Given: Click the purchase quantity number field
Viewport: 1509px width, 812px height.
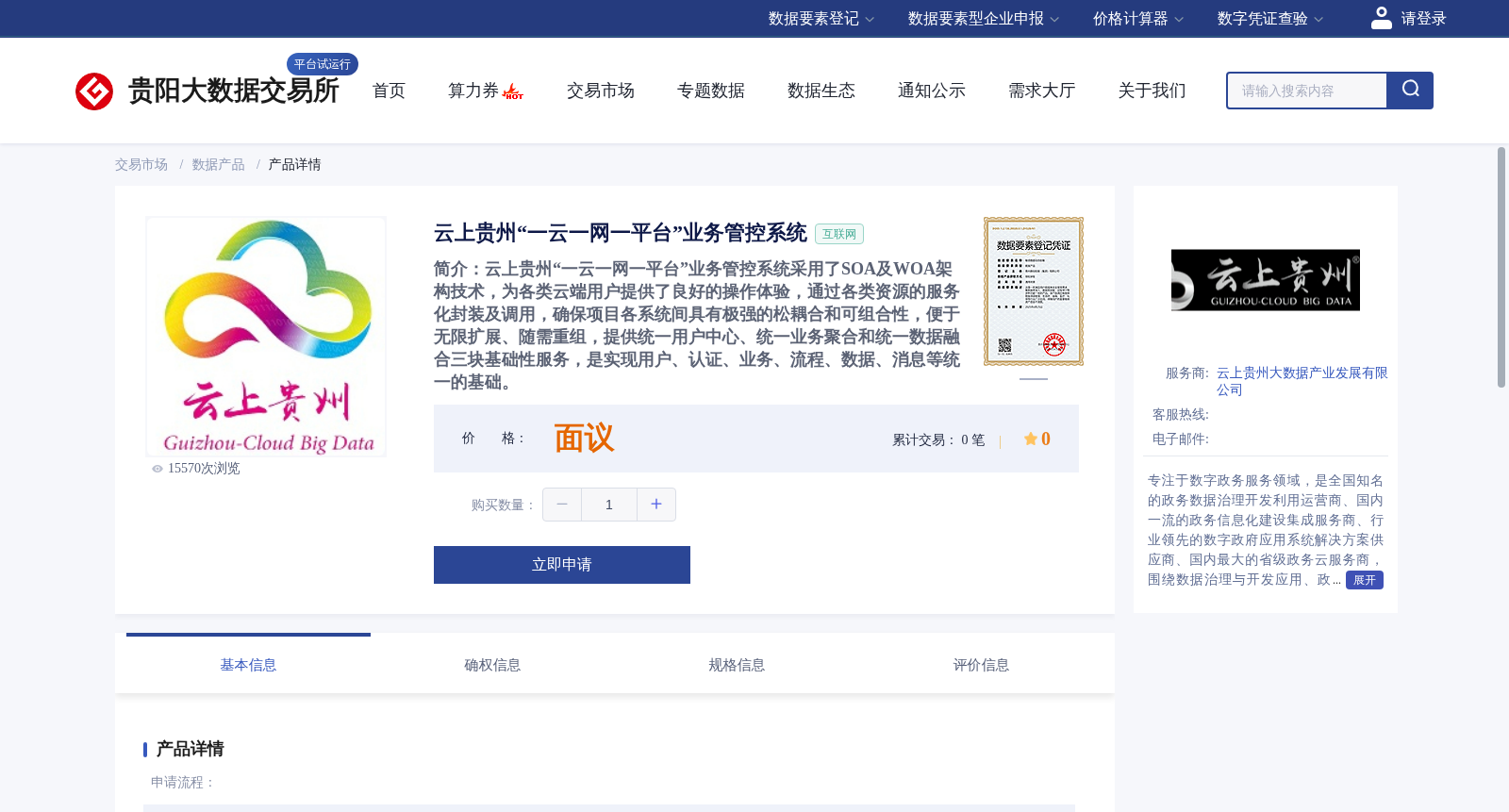Looking at the screenshot, I should coord(609,505).
